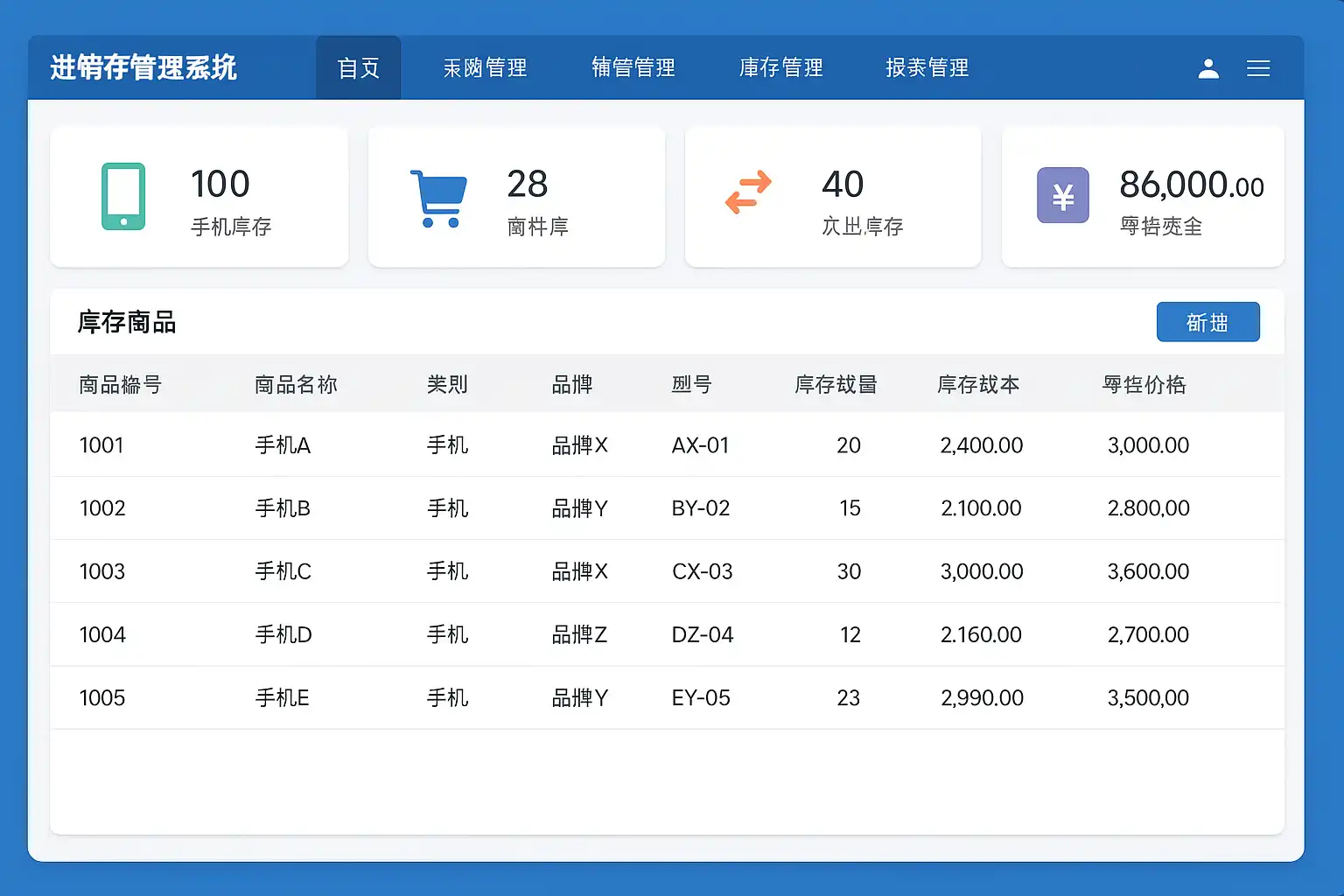Open the third navigation tab
This screenshot has width=1344, height=896.
point(633,68)
